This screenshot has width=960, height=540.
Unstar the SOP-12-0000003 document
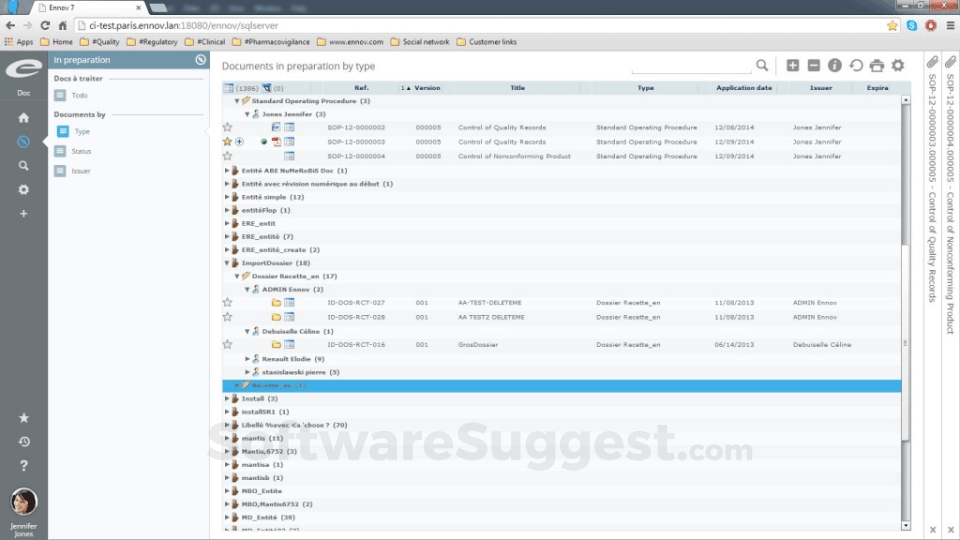click(227, 142)
